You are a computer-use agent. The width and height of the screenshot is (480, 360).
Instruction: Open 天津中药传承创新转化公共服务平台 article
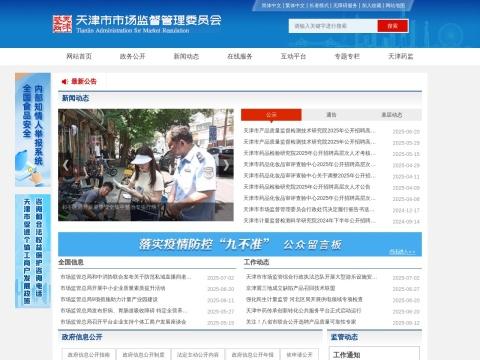pos(303,311)
